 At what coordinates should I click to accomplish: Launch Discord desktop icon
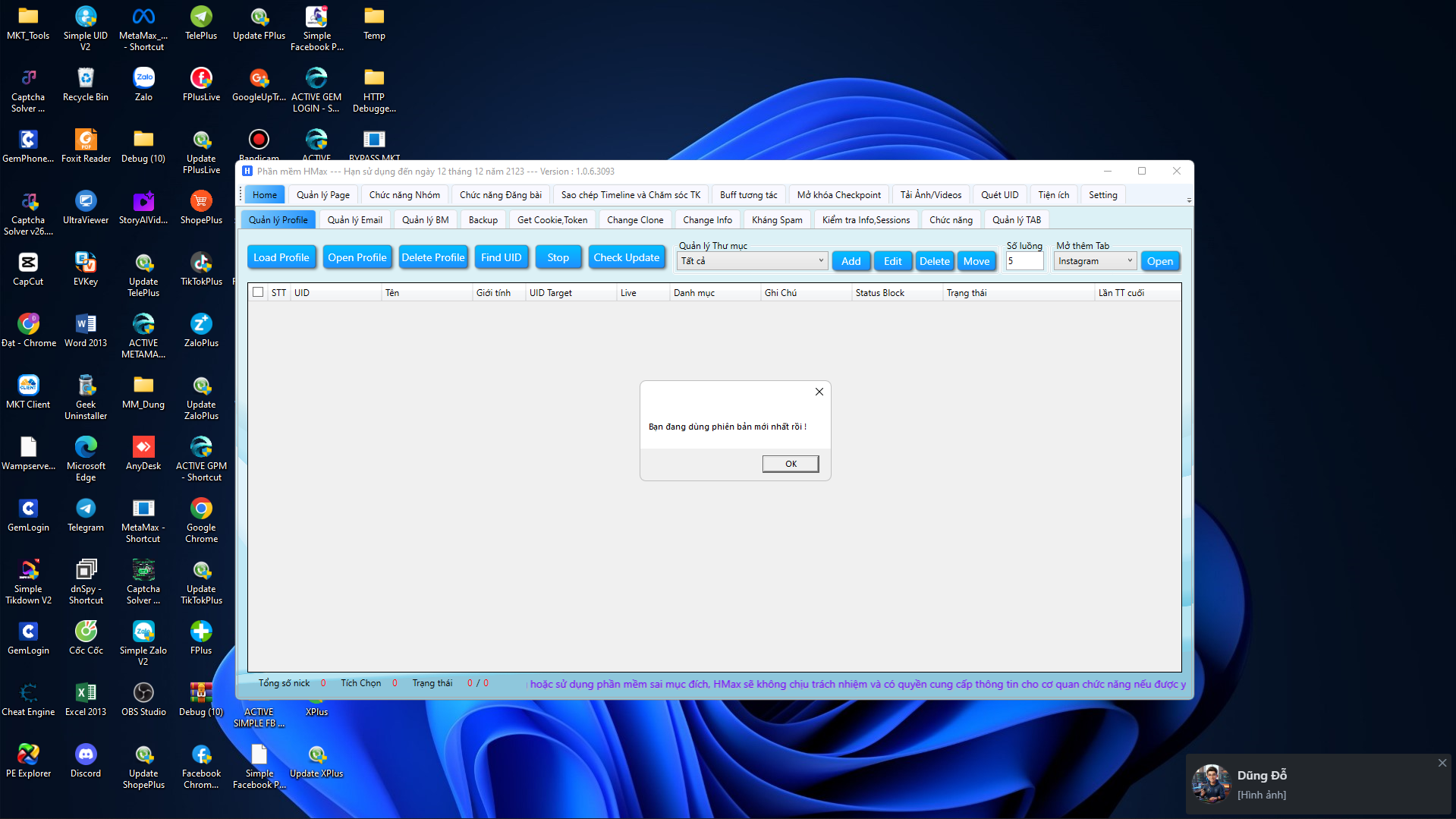click(x=86, y=761)
